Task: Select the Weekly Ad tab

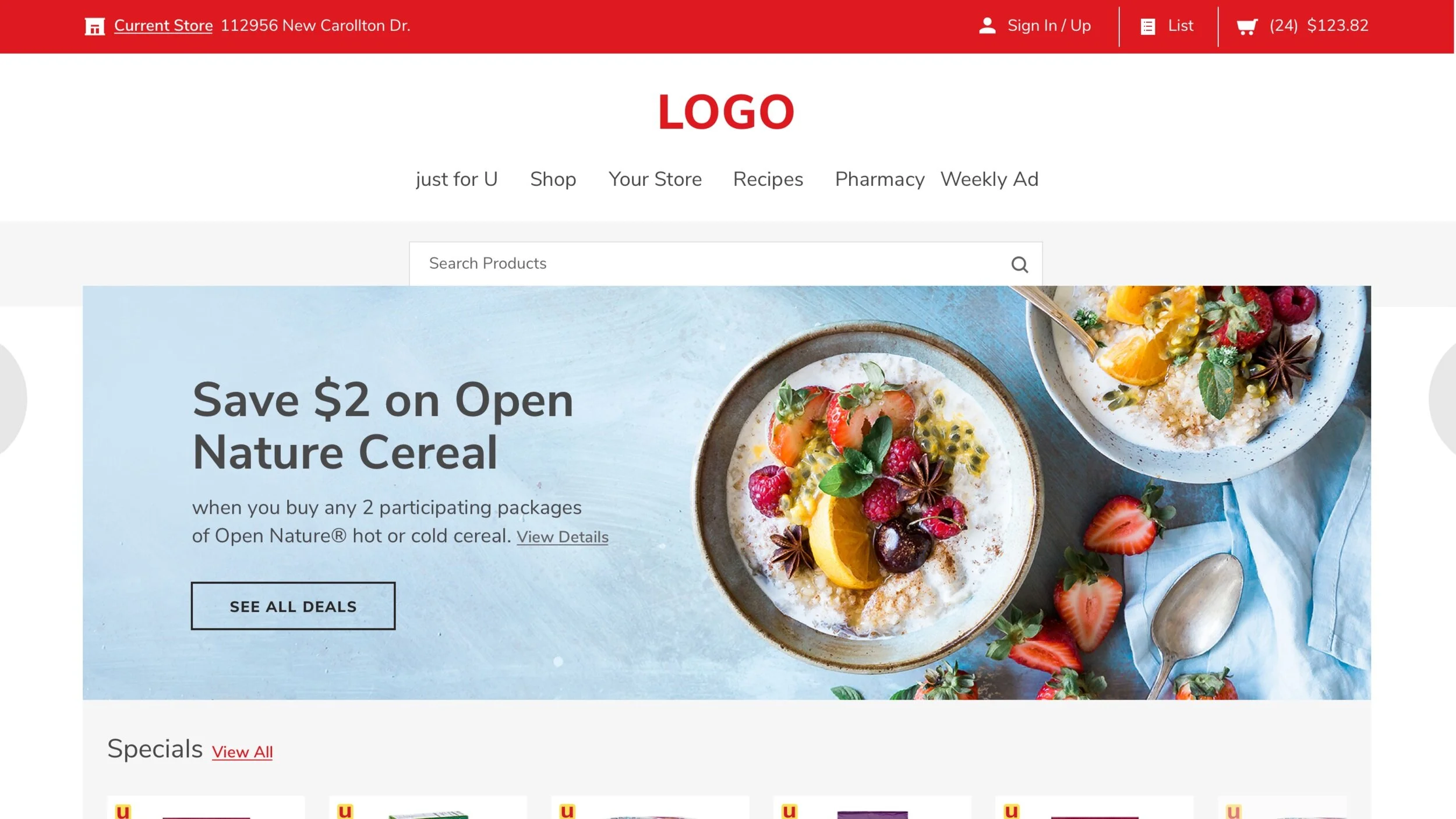Action: [989, 179]
